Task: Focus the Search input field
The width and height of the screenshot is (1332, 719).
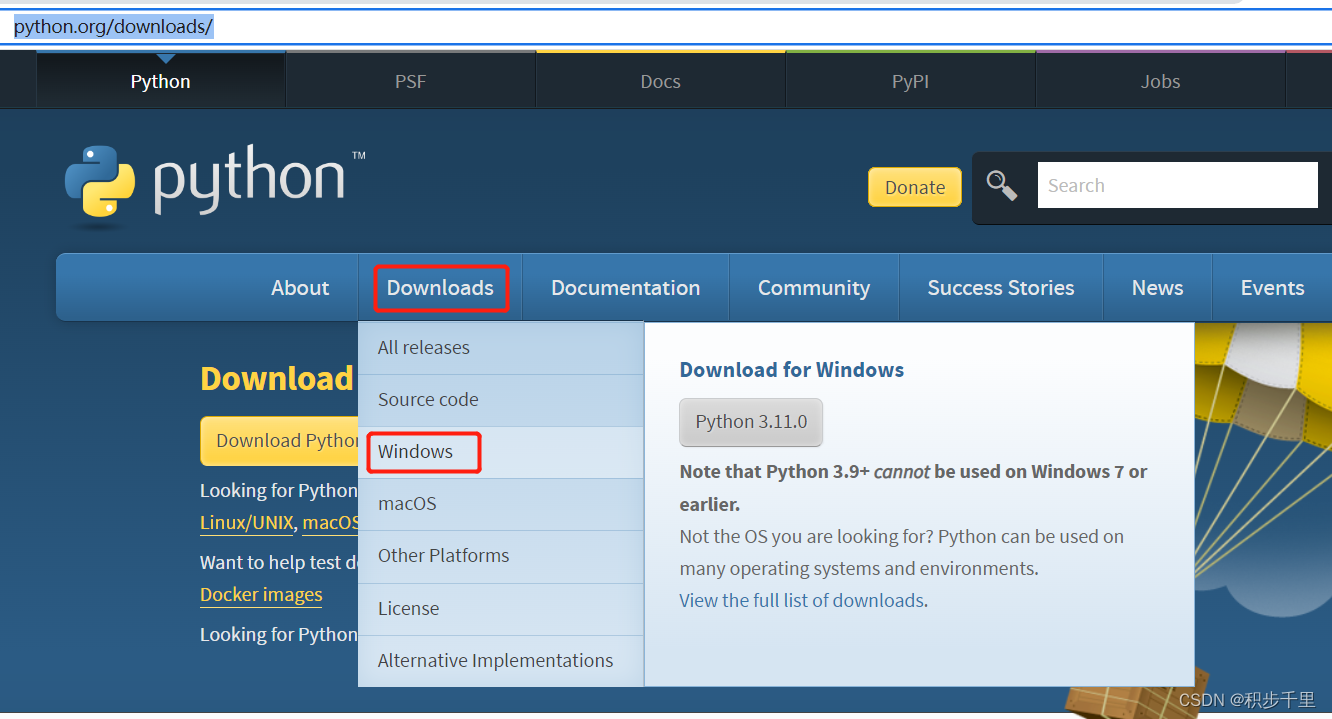Action: (1177, 185)
